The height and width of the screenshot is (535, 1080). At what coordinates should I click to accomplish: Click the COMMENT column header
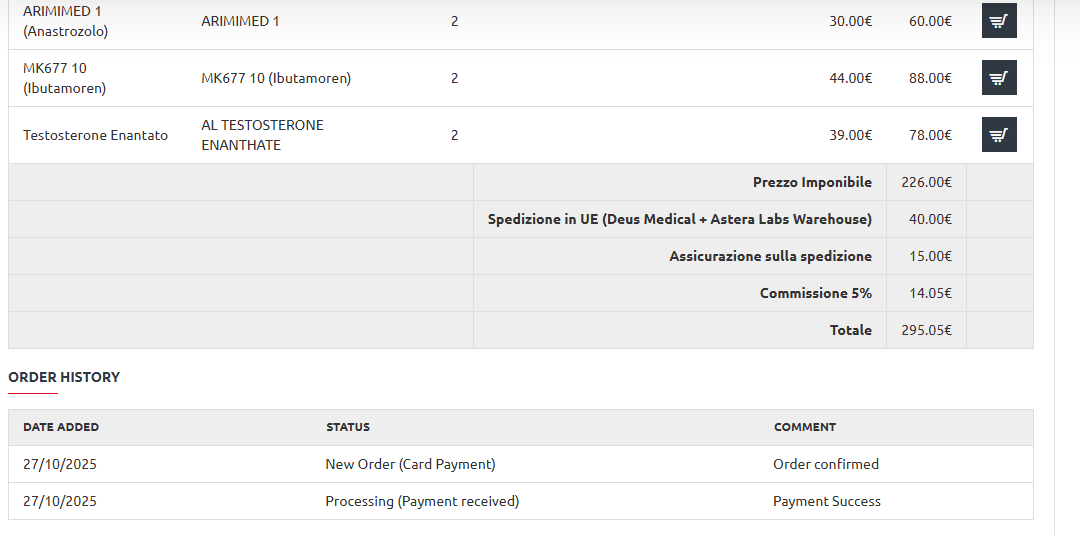click(804, 427)
